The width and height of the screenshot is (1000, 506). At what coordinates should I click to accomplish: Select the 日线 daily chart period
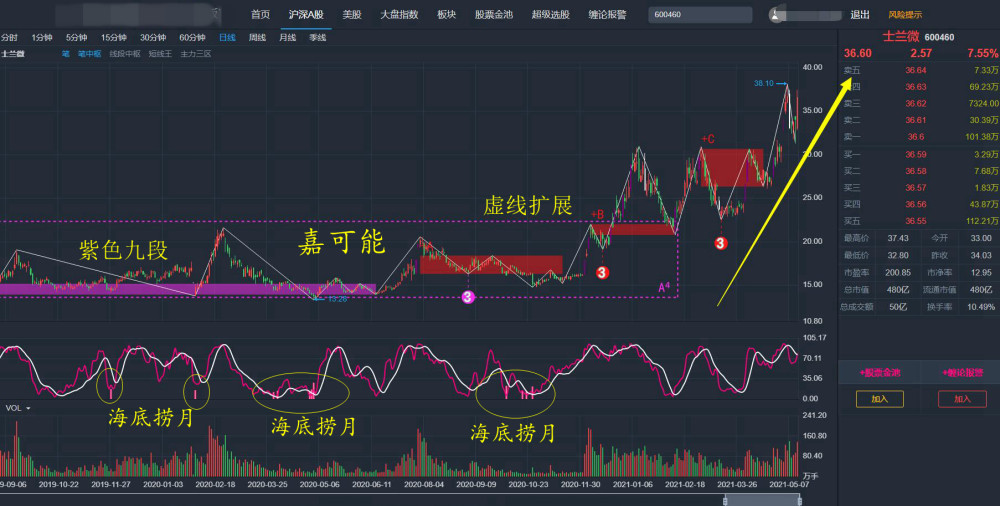click(227, 38)
